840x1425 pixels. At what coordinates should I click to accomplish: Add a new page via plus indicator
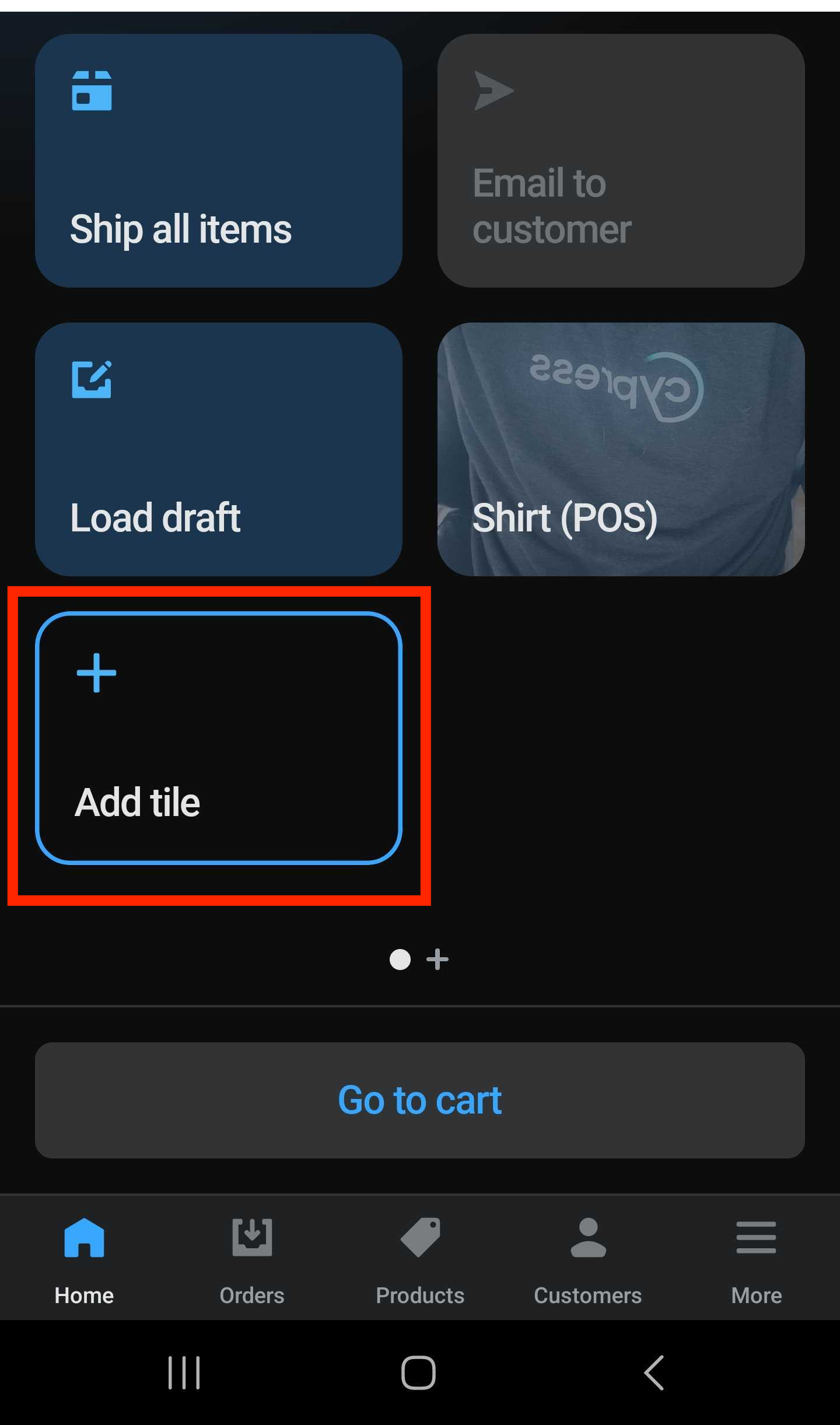(437, 960)
